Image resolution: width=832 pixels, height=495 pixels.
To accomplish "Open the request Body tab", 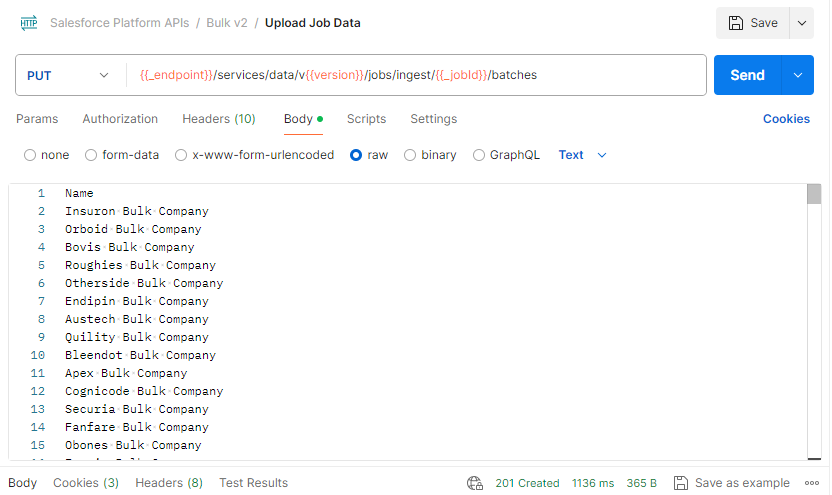I will pos(303,119).
